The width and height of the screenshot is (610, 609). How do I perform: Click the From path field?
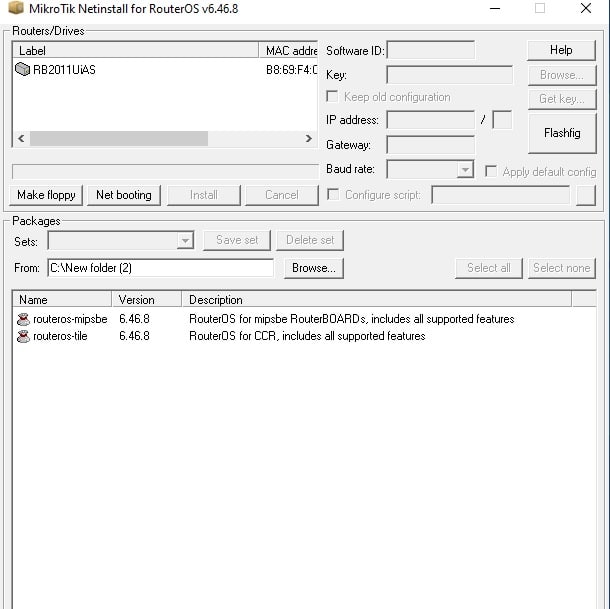[161, 268]
